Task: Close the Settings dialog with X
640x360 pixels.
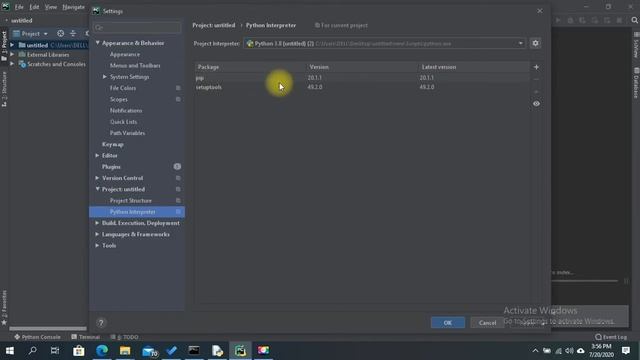Action: (540, 11)
